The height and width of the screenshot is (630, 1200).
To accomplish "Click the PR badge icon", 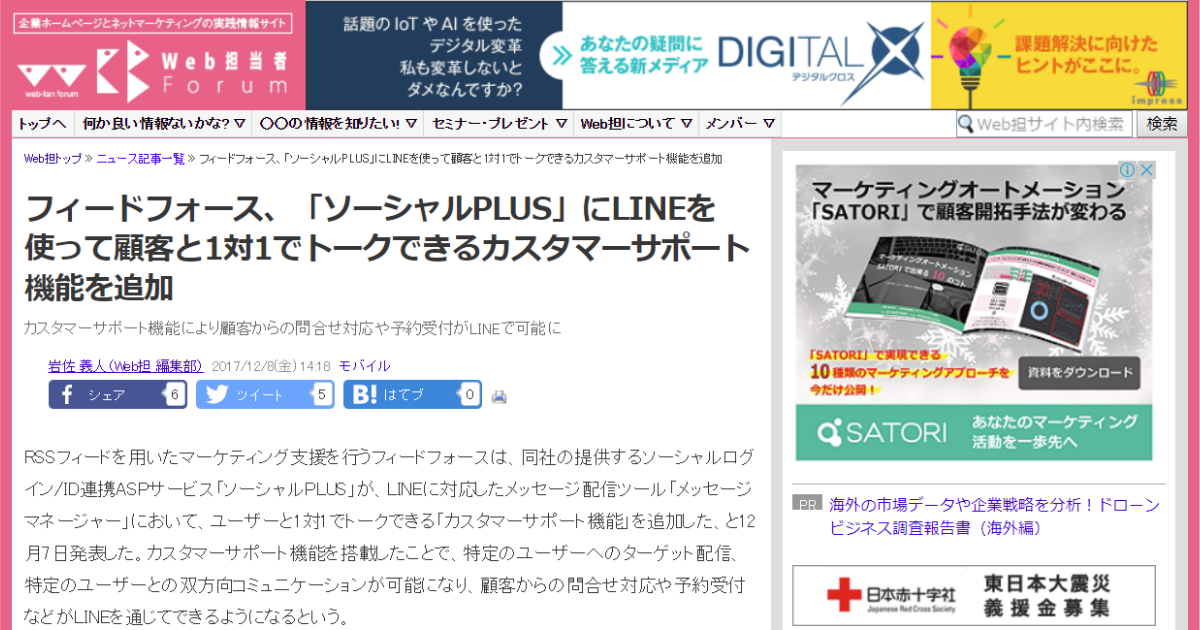I will [x=806, y=502].
